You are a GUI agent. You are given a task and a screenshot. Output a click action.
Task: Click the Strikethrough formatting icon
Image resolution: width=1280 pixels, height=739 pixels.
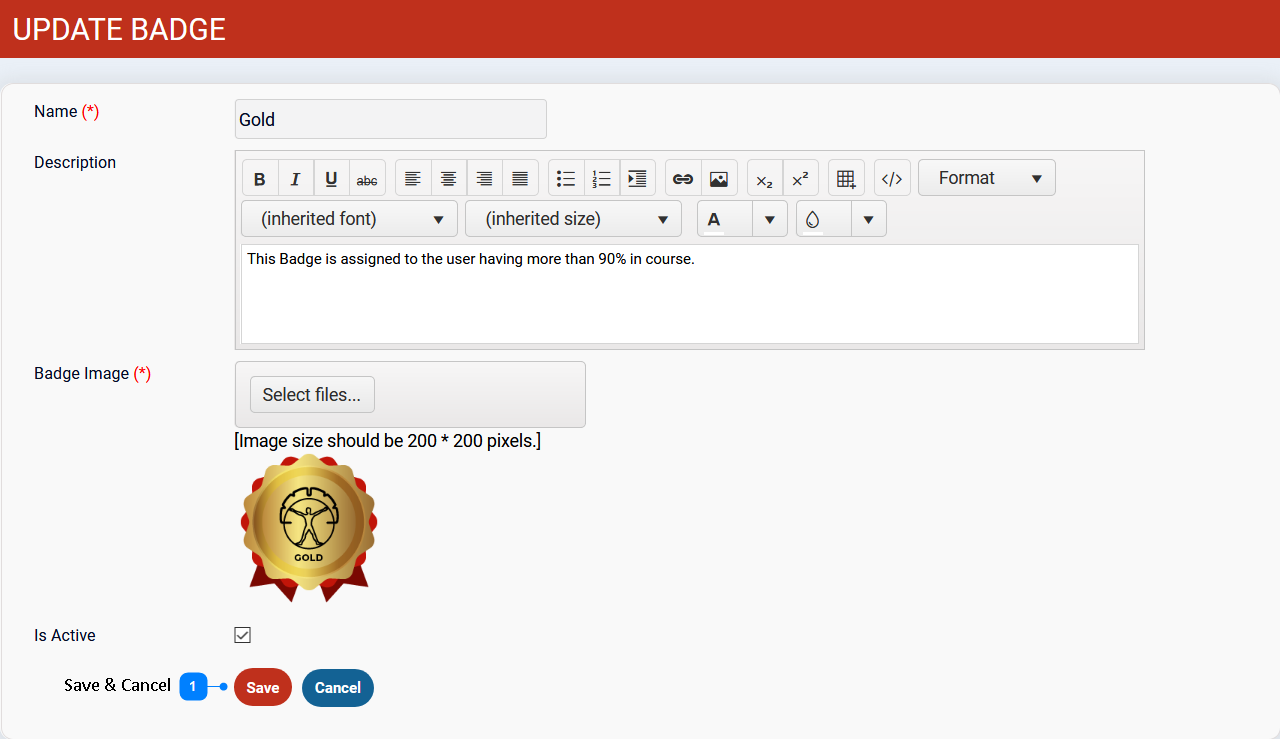tap(367, 179)
